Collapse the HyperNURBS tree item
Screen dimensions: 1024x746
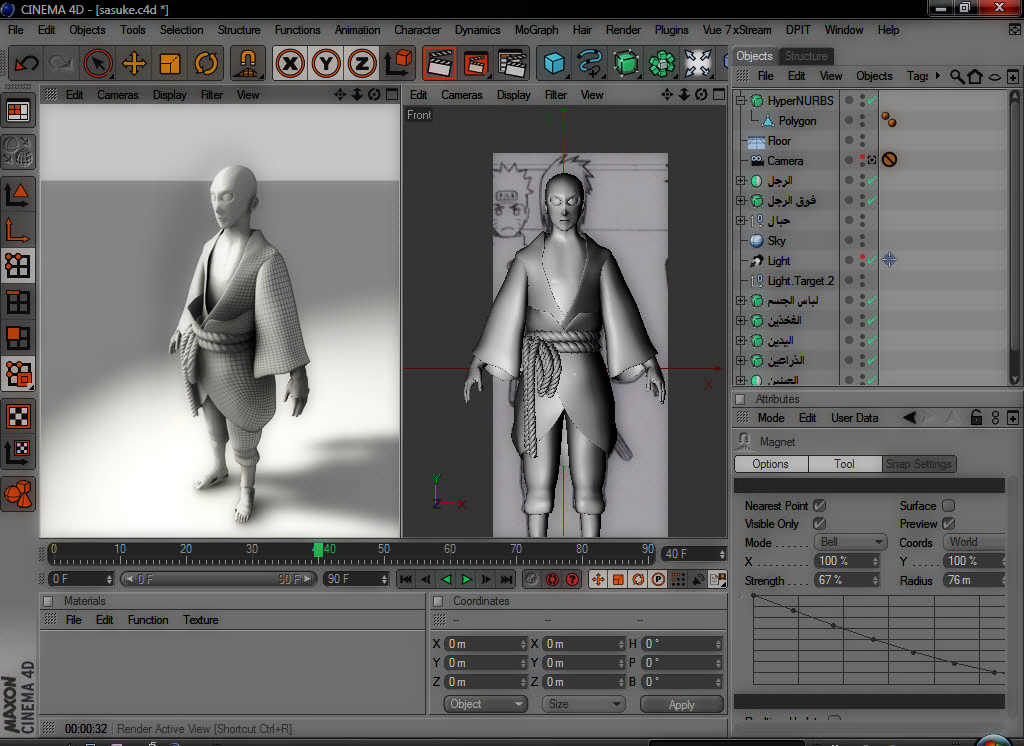click(x=741, y=101)
